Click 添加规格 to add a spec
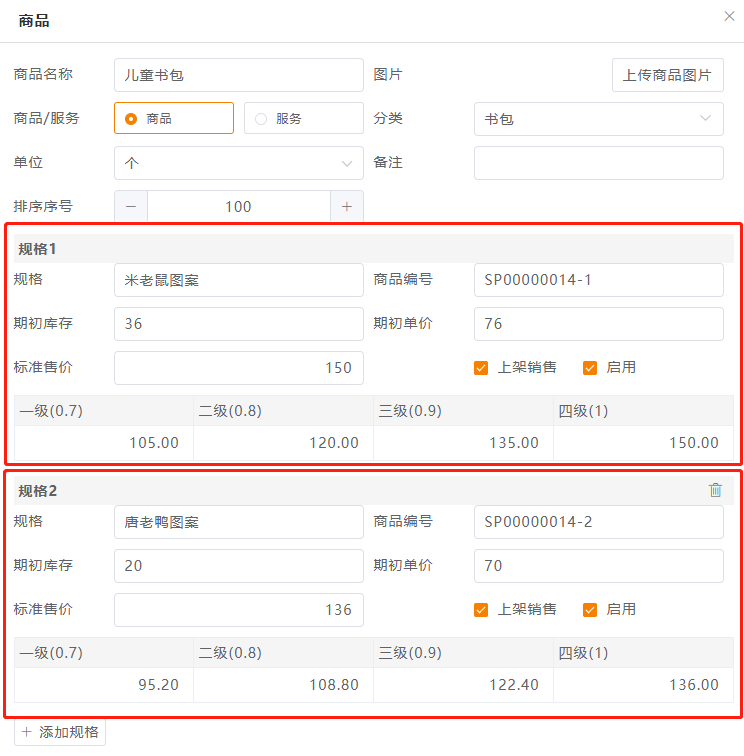 point(60,732)
